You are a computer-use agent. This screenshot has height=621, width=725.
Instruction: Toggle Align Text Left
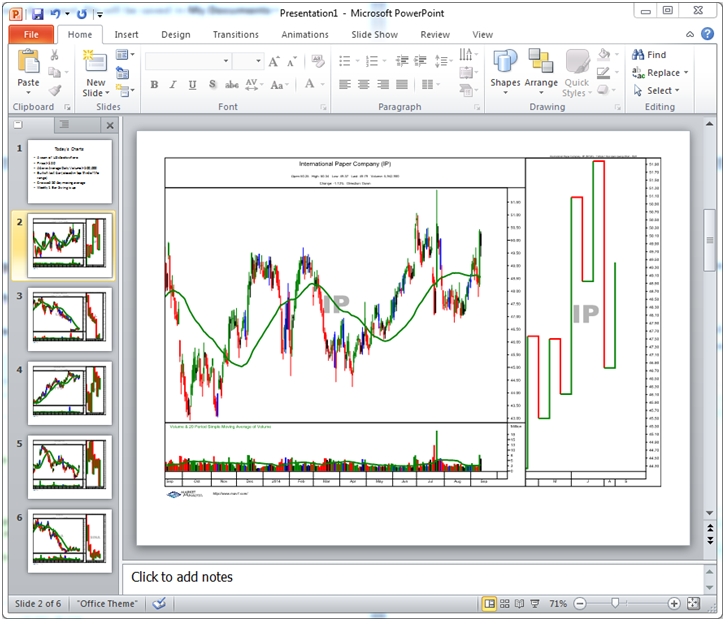[345, 84]
